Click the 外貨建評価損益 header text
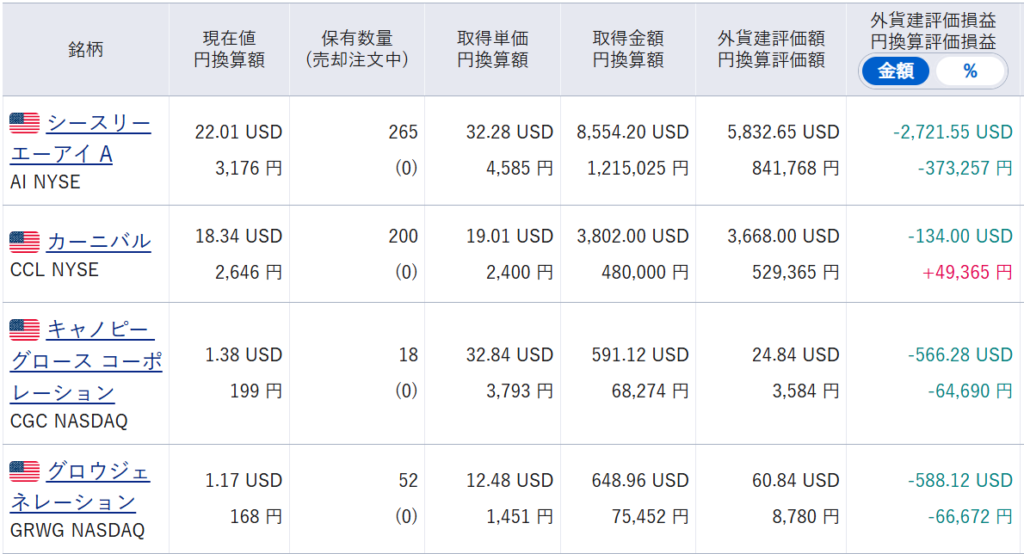This screenshot has height=554, width=1024. (x=933, y=21)
